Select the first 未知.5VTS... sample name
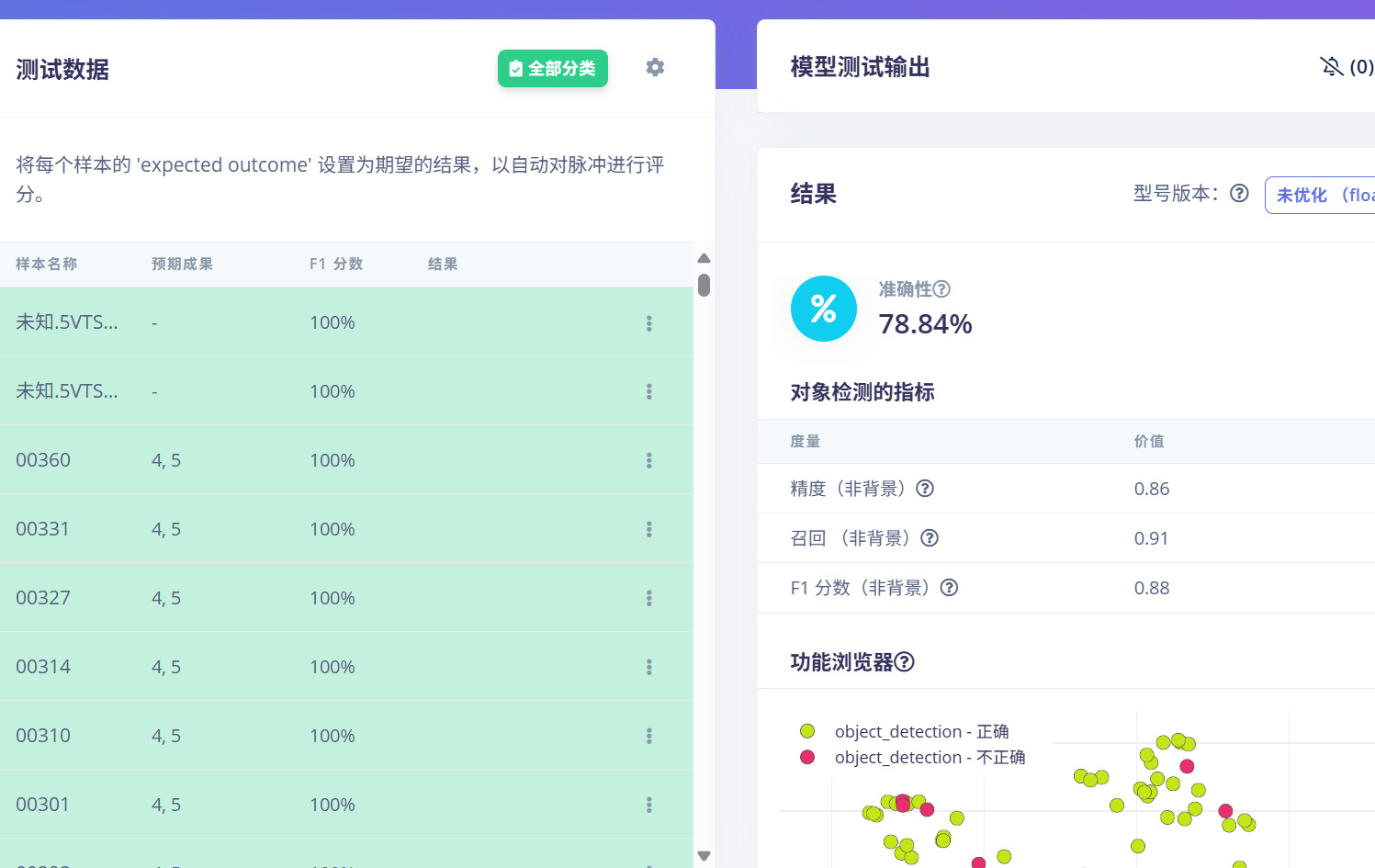This screenshot has width=1375, height=868. coord(67,322)
